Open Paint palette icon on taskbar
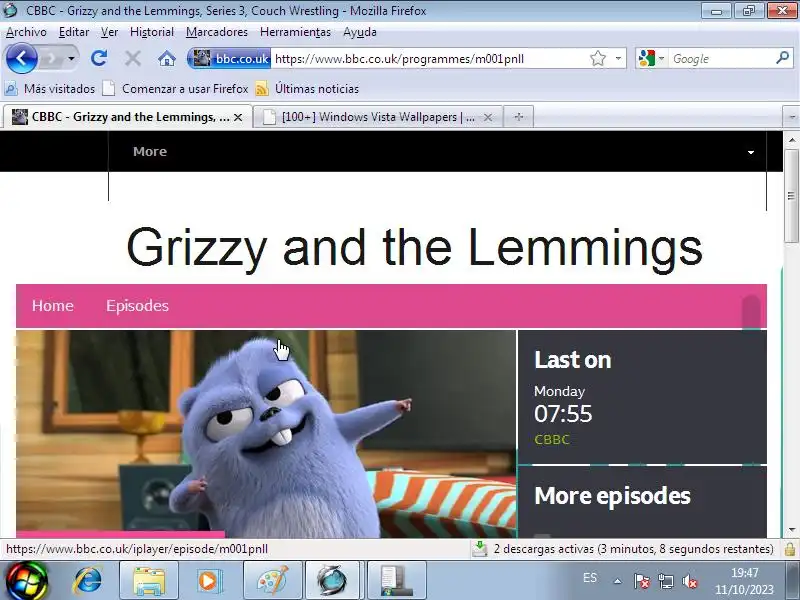Image resolution: width=800 pixels, height=600 pixels. (272, 581)
